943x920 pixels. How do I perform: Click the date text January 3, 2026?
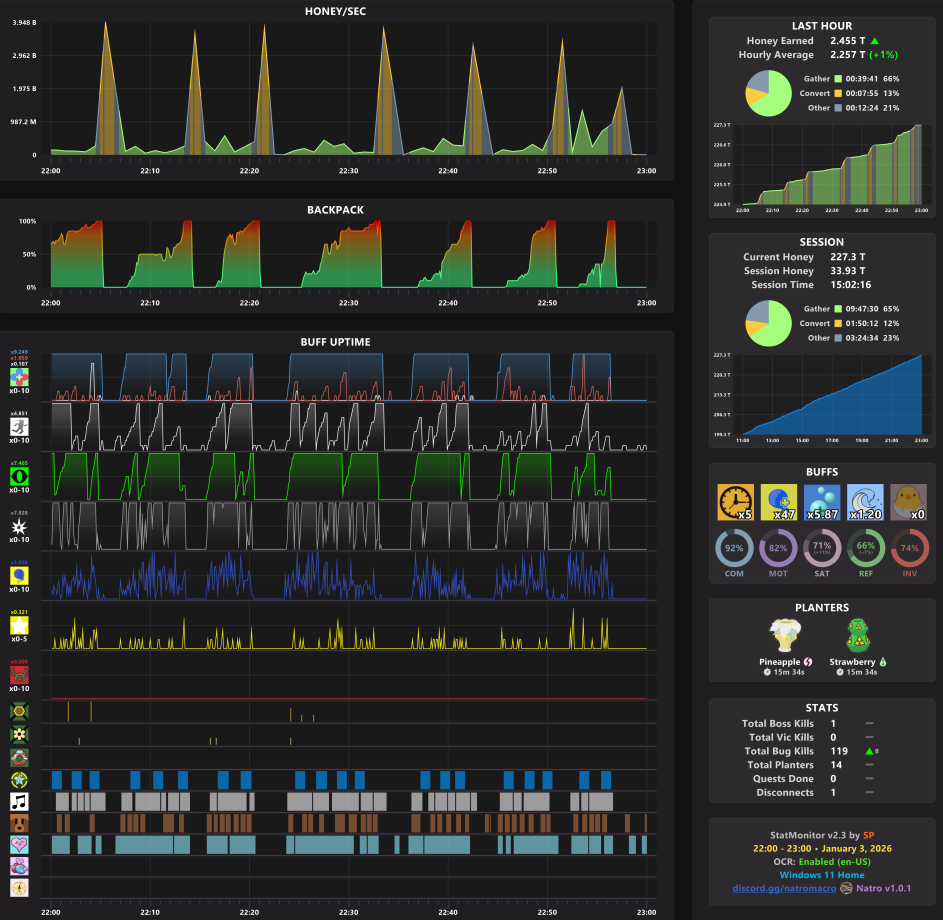856,848
